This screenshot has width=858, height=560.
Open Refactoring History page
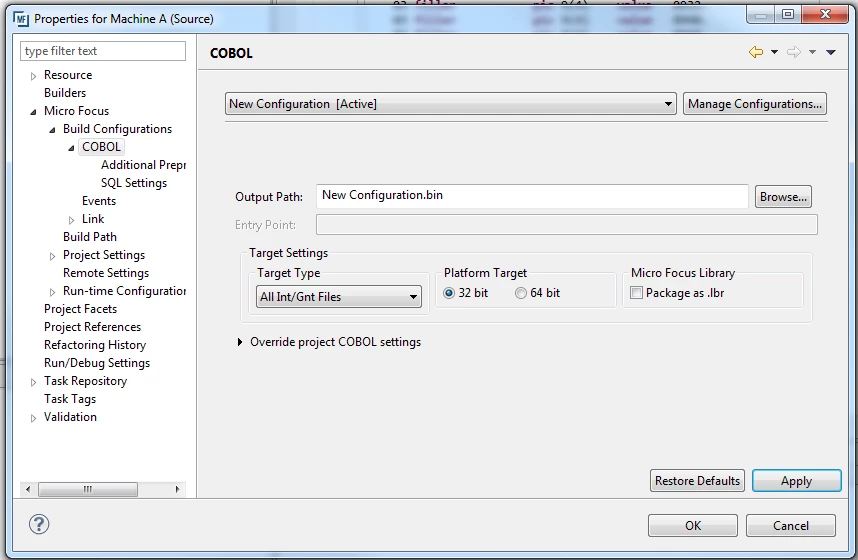tap(95, 345)
